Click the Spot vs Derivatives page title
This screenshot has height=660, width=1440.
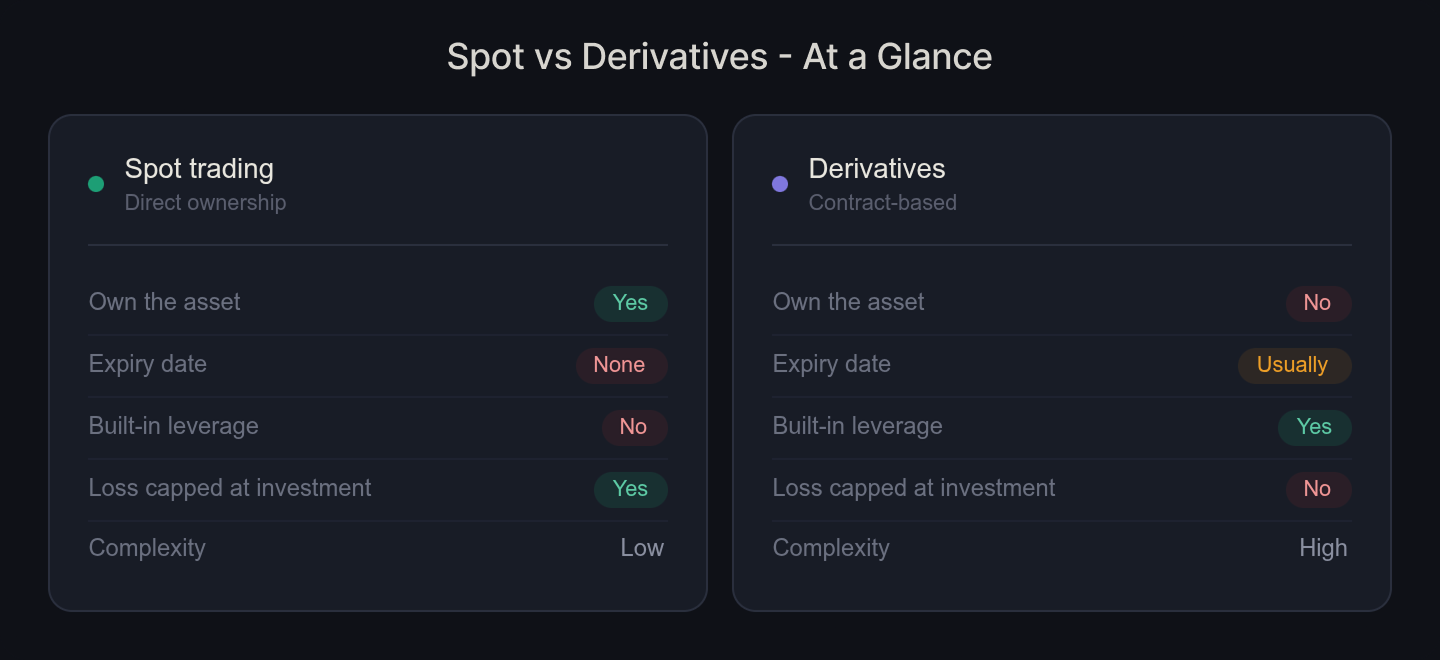click(719, 57)
